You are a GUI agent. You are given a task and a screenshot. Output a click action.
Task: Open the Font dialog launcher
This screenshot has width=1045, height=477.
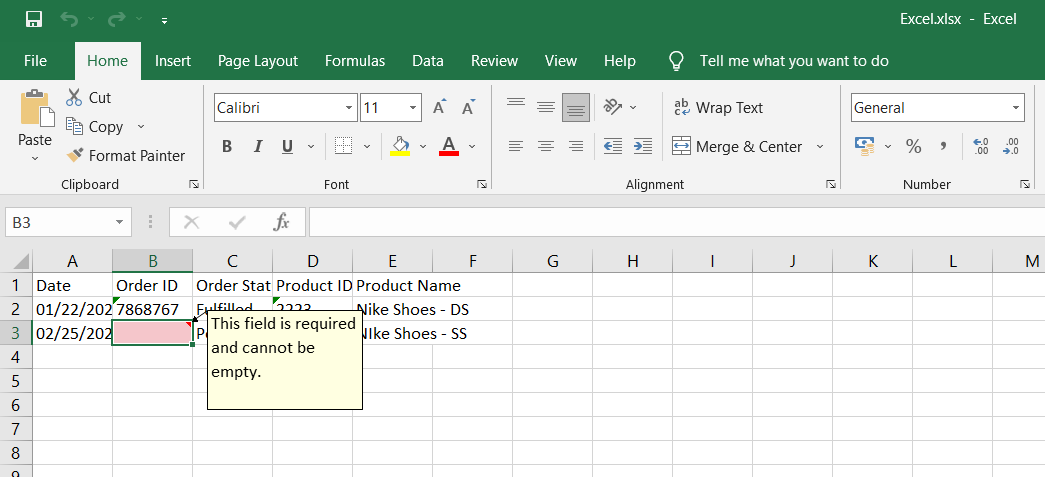tap(481, 185)
